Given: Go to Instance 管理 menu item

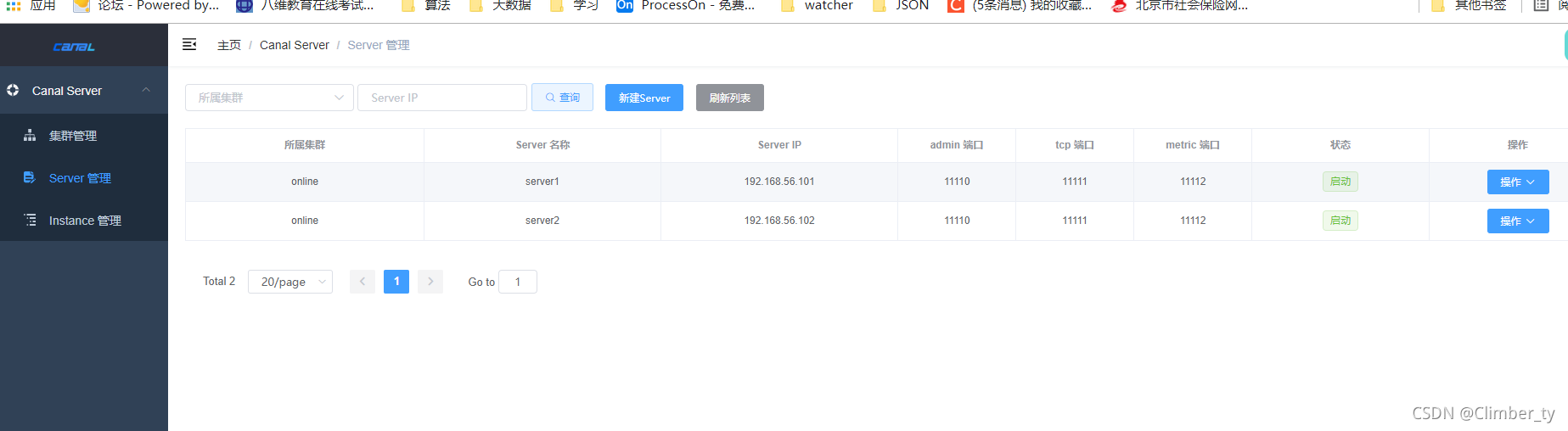Looking at the screenshot, I should [x=83, y=220].
